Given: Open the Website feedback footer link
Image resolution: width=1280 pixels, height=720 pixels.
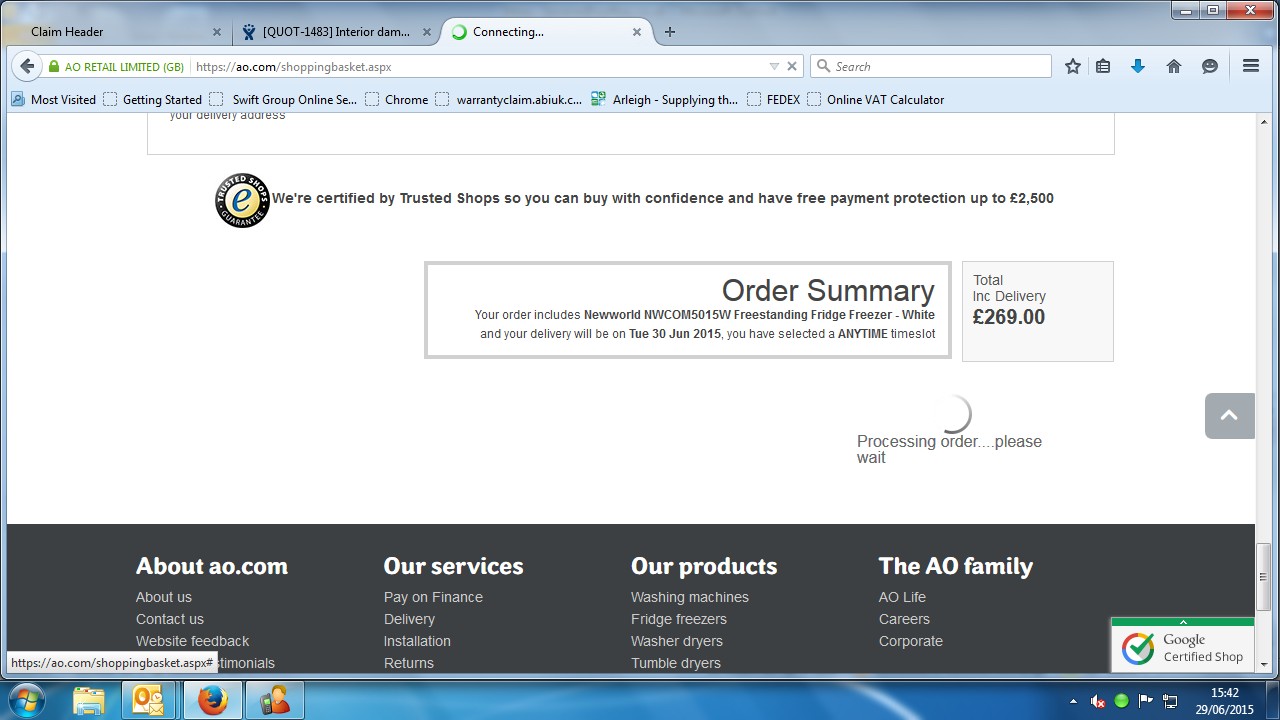Looking at the screenshot, I should point(193,641).
